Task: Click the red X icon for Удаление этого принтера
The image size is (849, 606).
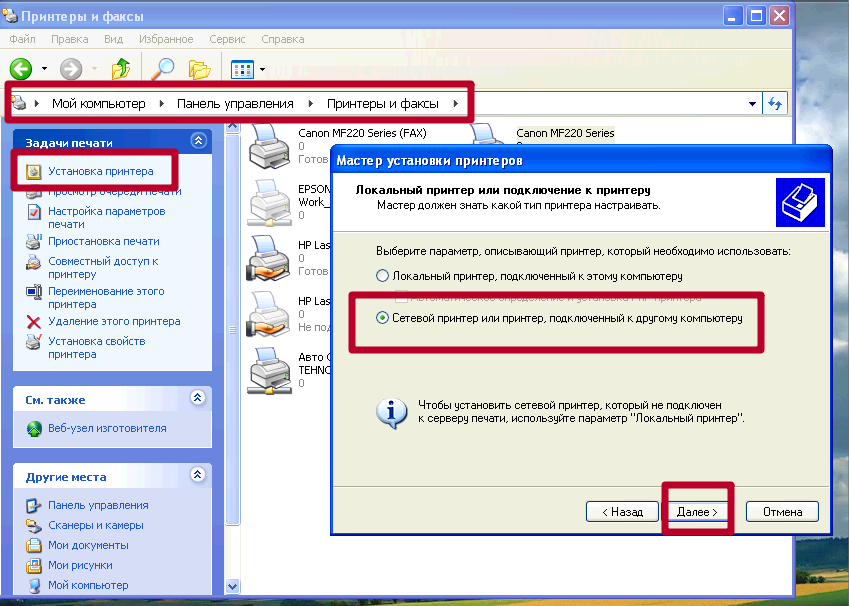Action: (x=35, y=323)
